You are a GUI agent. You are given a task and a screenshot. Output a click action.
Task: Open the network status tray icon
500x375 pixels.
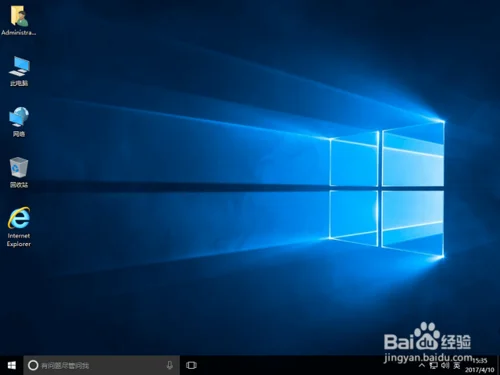pyautogui.click(x=434, y=366)
